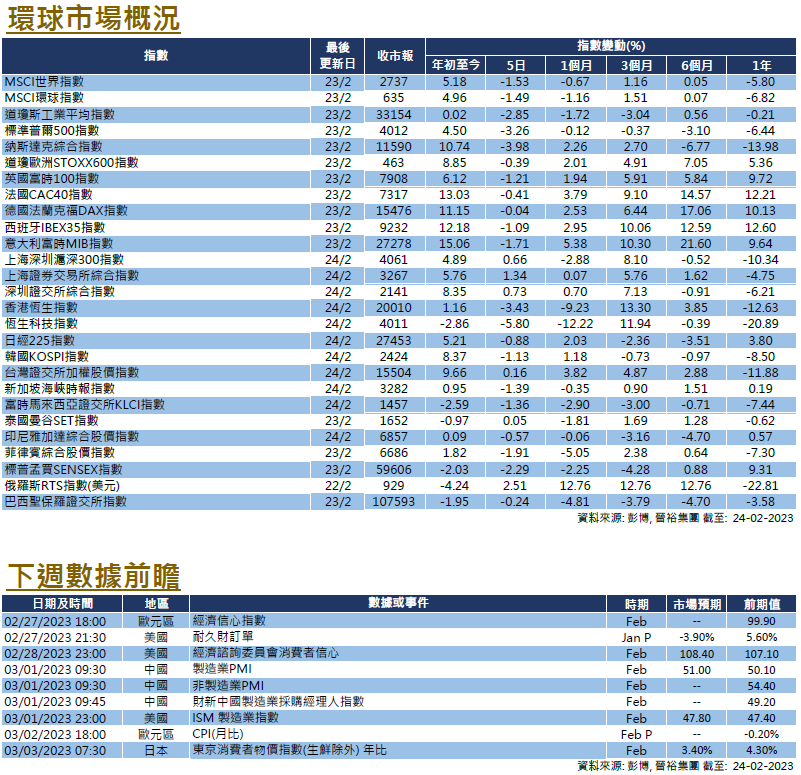801x775 pixels.
Task: Click the 泰國曼谷SET指數 row name
Action: click(x=51, y=420)
